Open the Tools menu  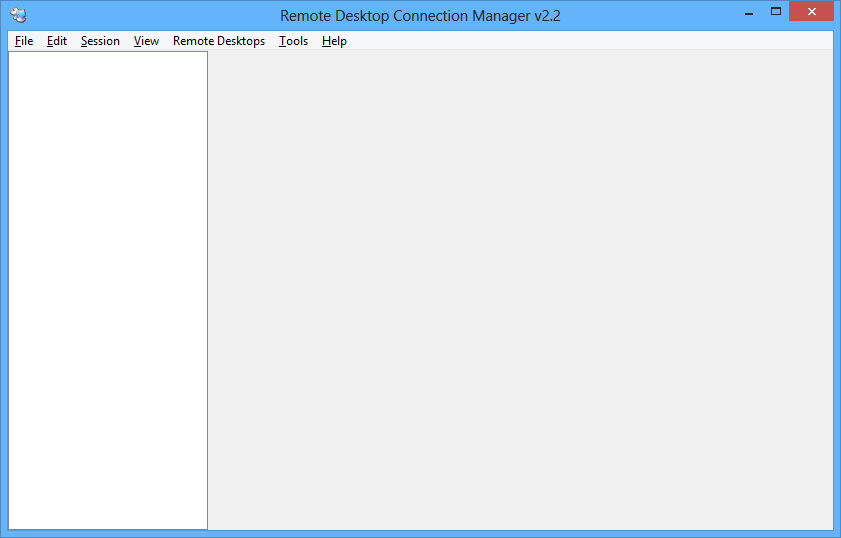point(293,41)
